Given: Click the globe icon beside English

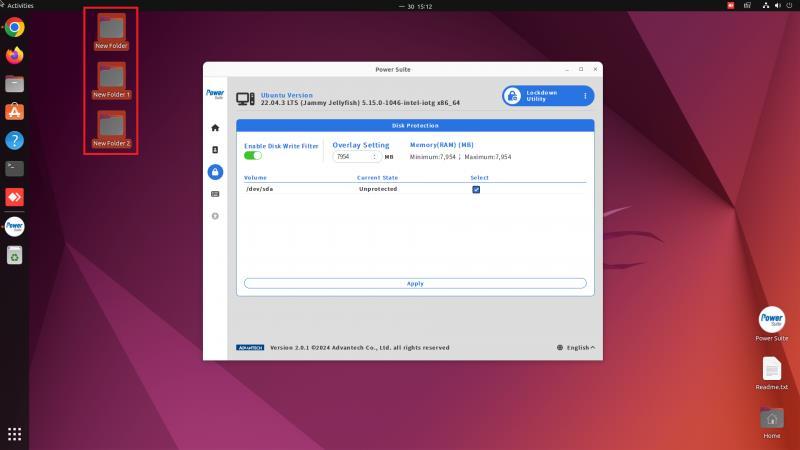Looking at the screenshot, I should pos(560,347).
